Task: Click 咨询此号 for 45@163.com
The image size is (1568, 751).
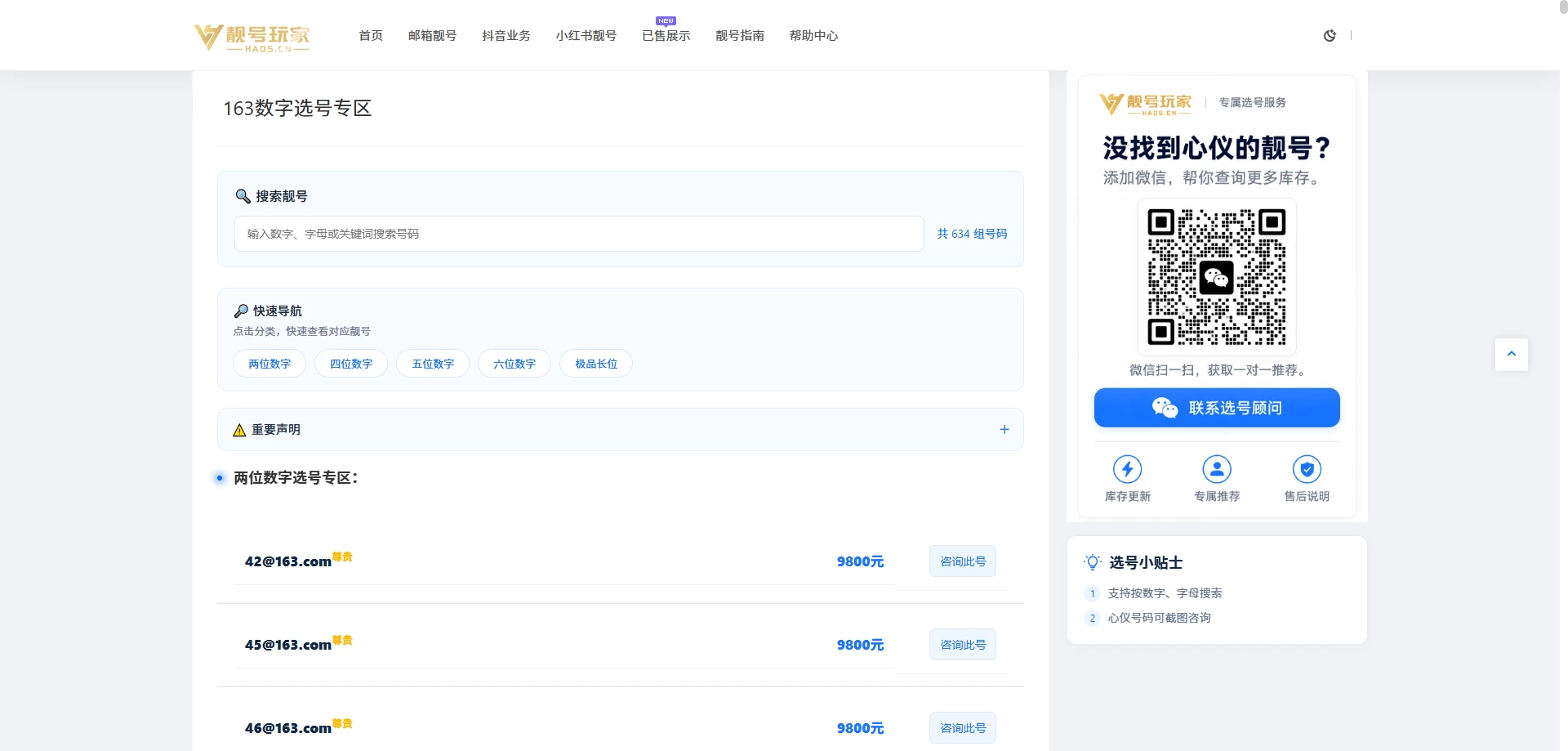Action: pyautogui.click(x=963, y=645)
